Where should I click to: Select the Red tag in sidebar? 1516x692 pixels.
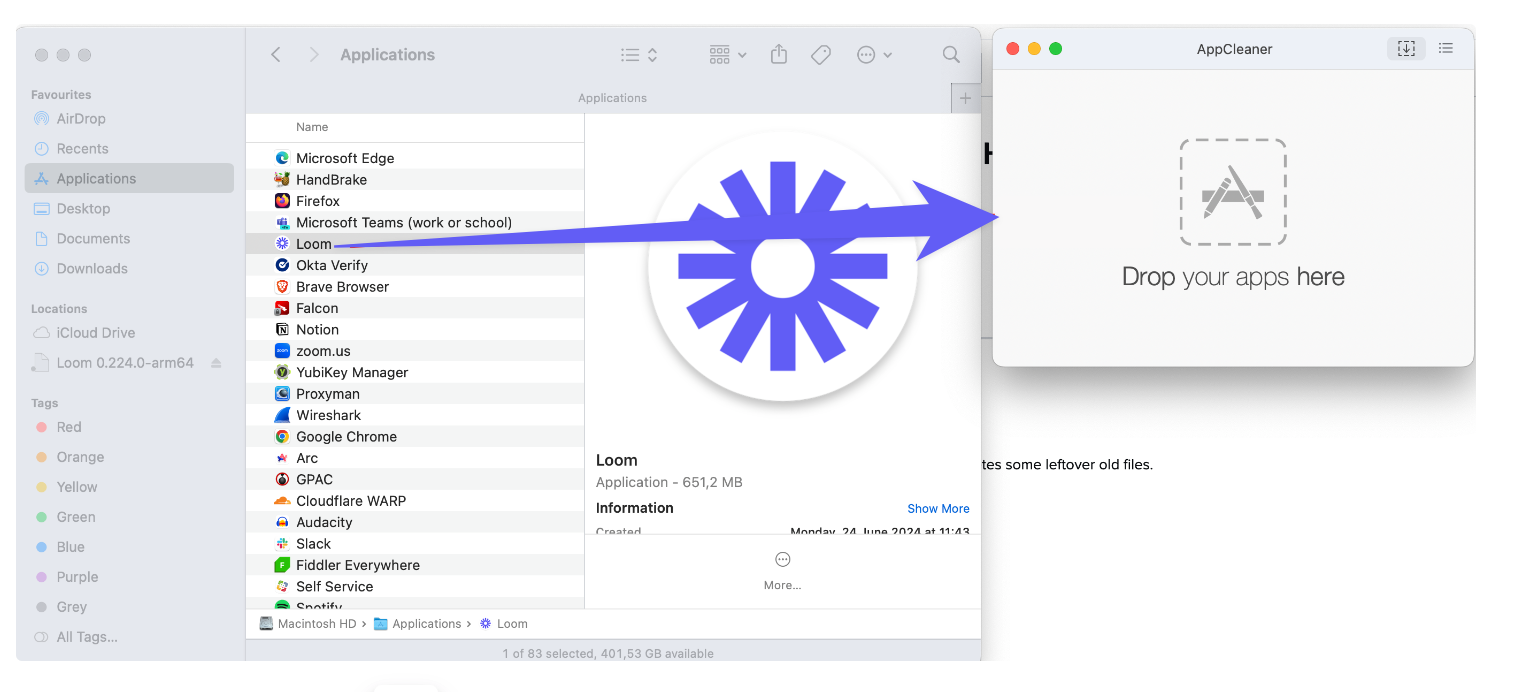[x=69, y=427]
